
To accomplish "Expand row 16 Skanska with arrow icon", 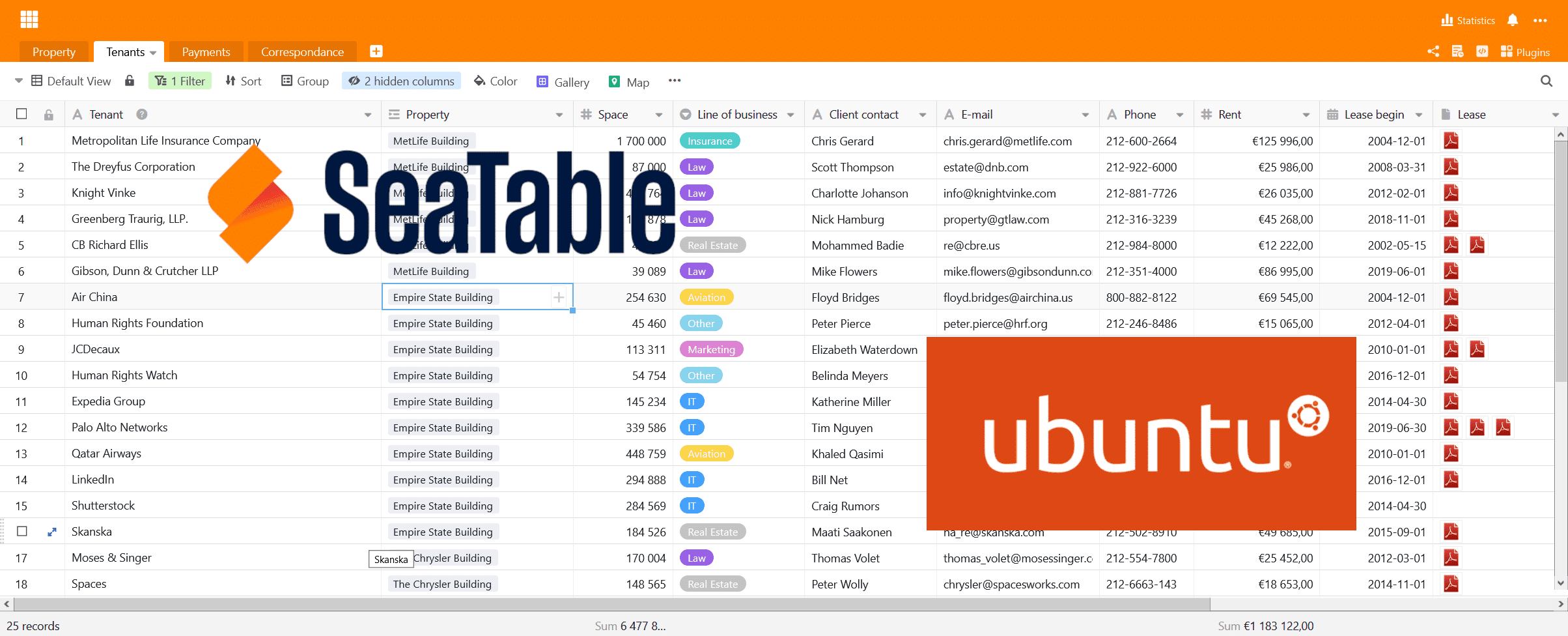I will pos(52,532).
